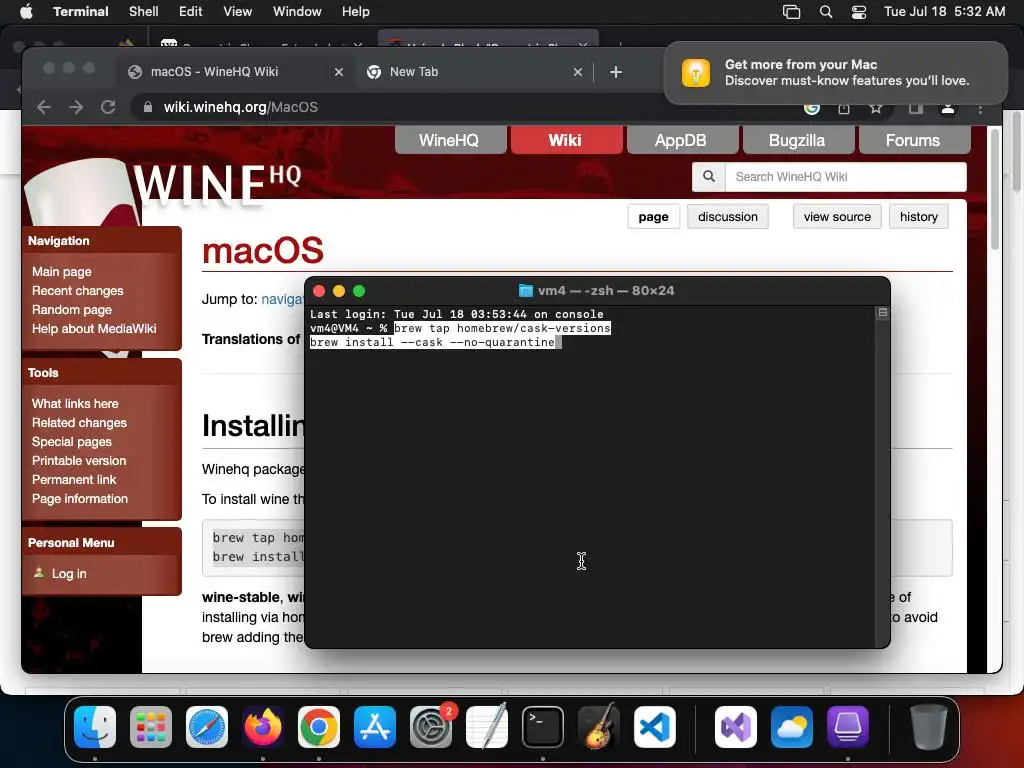The image size is (1024, 768).
Task: Open the Help menu
Action: point(355,12)
